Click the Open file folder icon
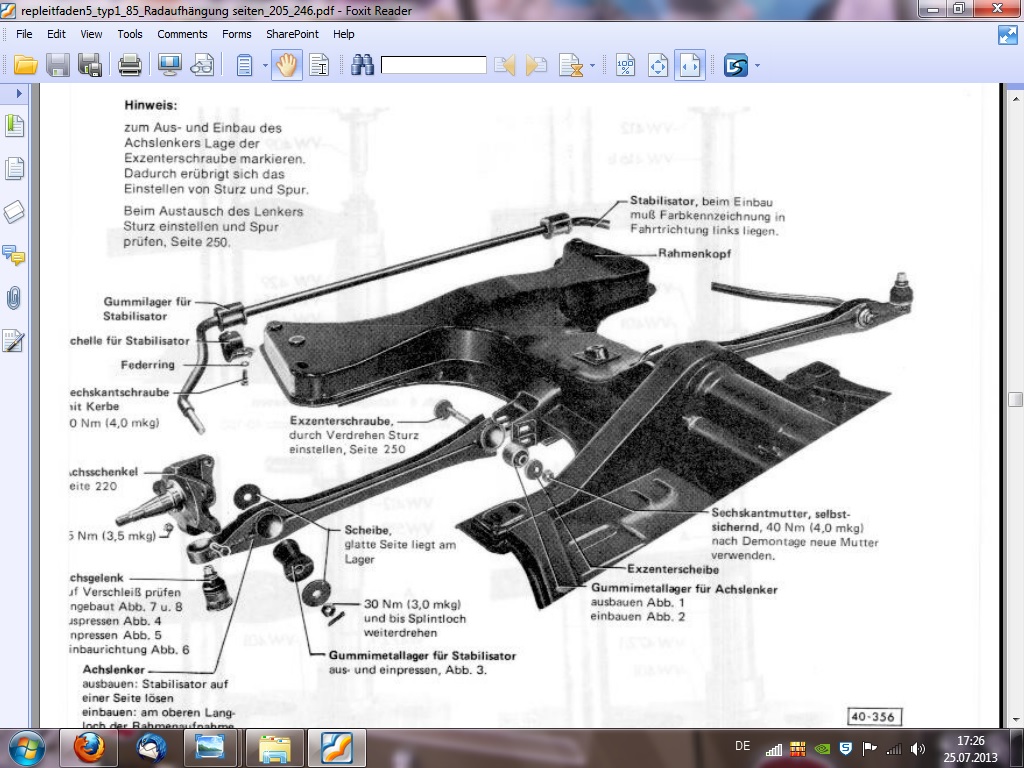This screenshot has height=768, width=1024. pos(25,66)
